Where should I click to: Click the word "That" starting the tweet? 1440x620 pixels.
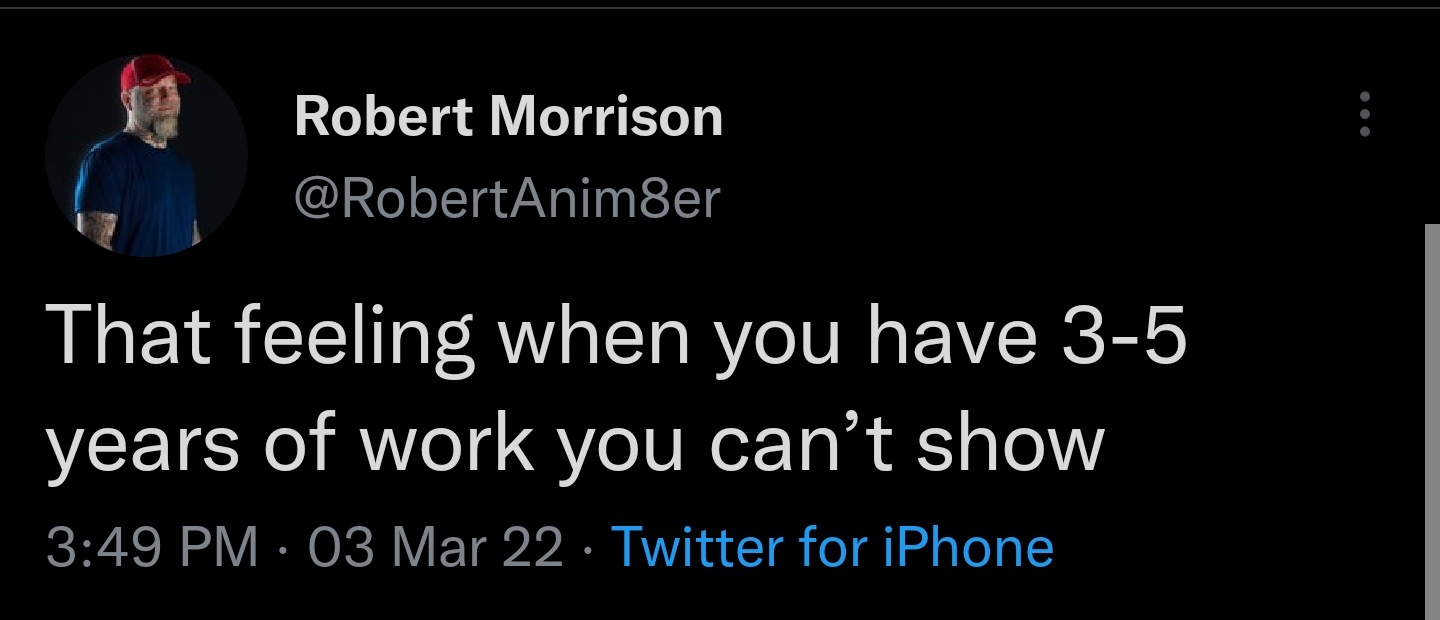click(126, 337)
